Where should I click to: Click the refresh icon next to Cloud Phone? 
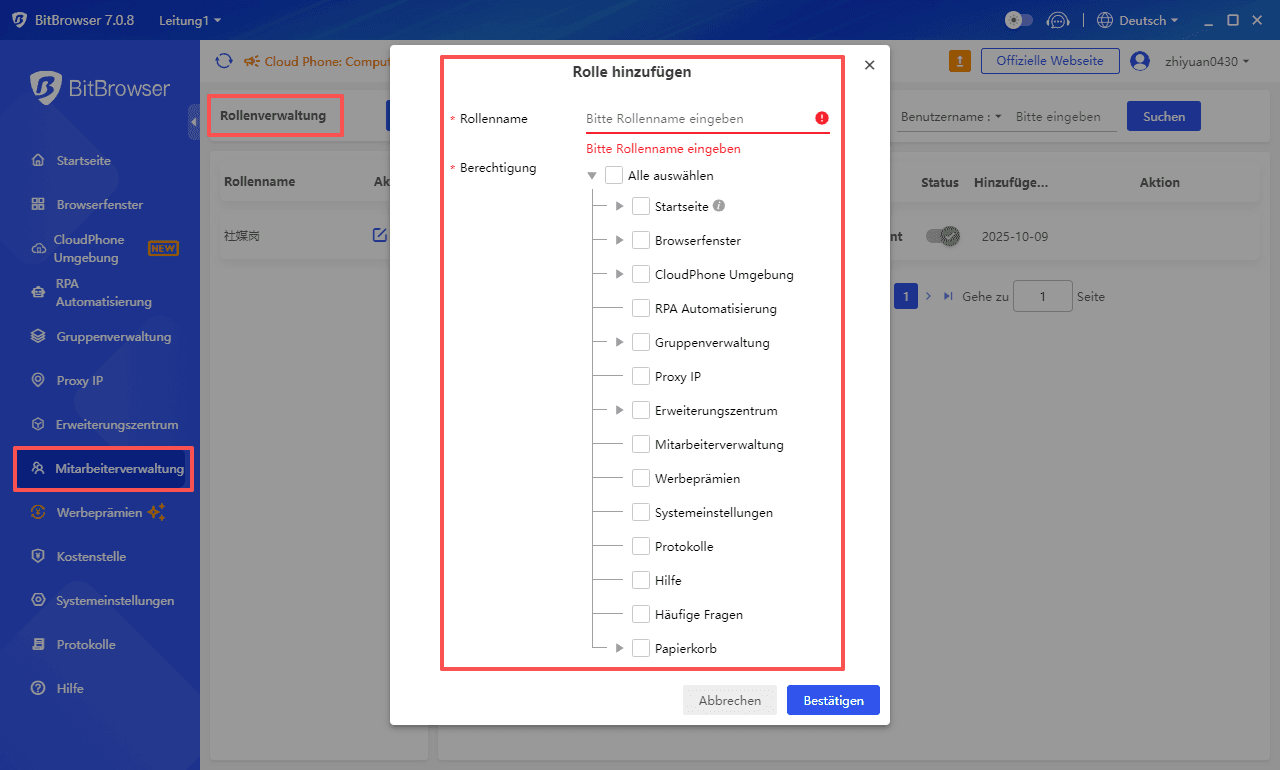[x=224, y=61]
